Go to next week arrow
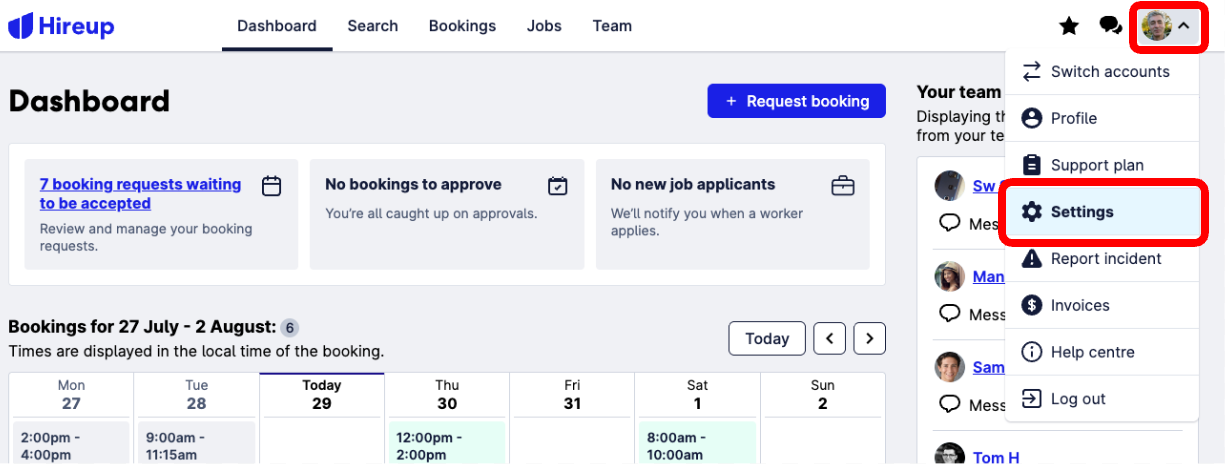The height and width of the screenshot is (464, 1225). pos(870,339)
